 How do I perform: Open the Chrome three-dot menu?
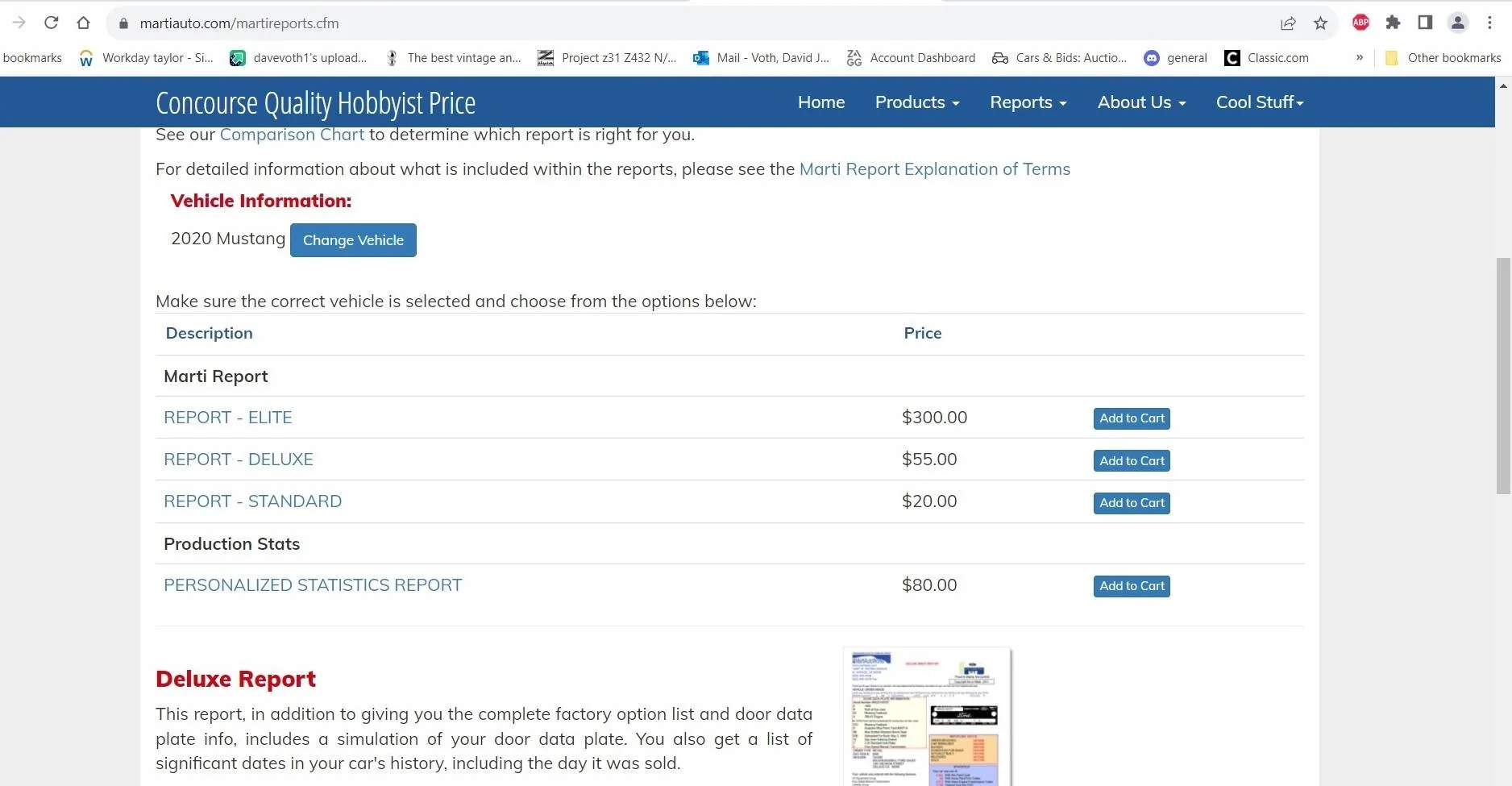[x=1489, y=23]
